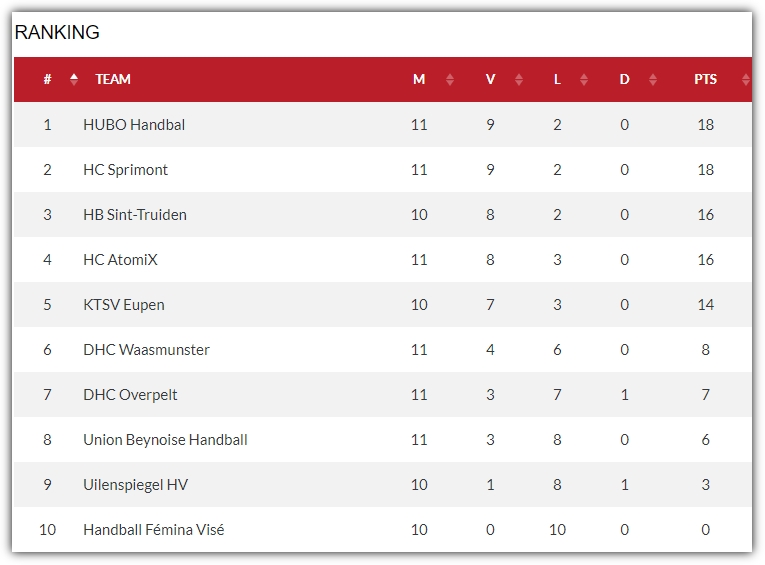Sort by matches played M arrow icon
The image size is (765, 565).
pyautogui.click(x=450, y=80)
